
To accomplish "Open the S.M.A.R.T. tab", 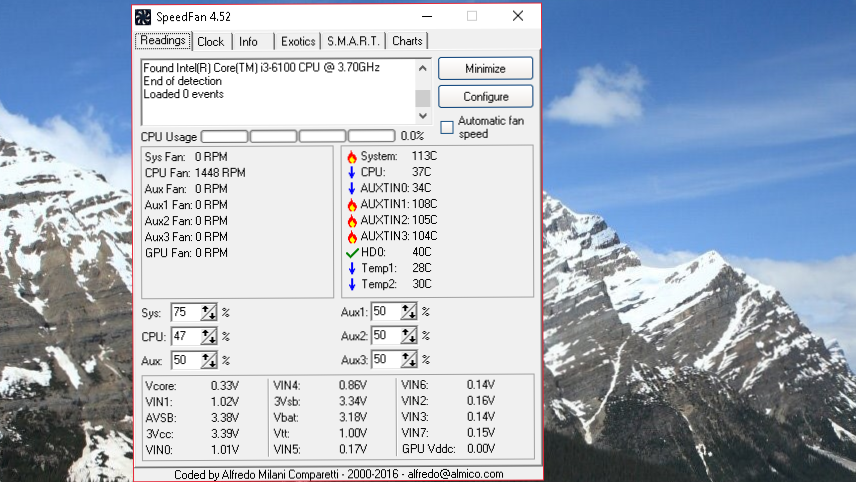I will click(x=353, y=41).
